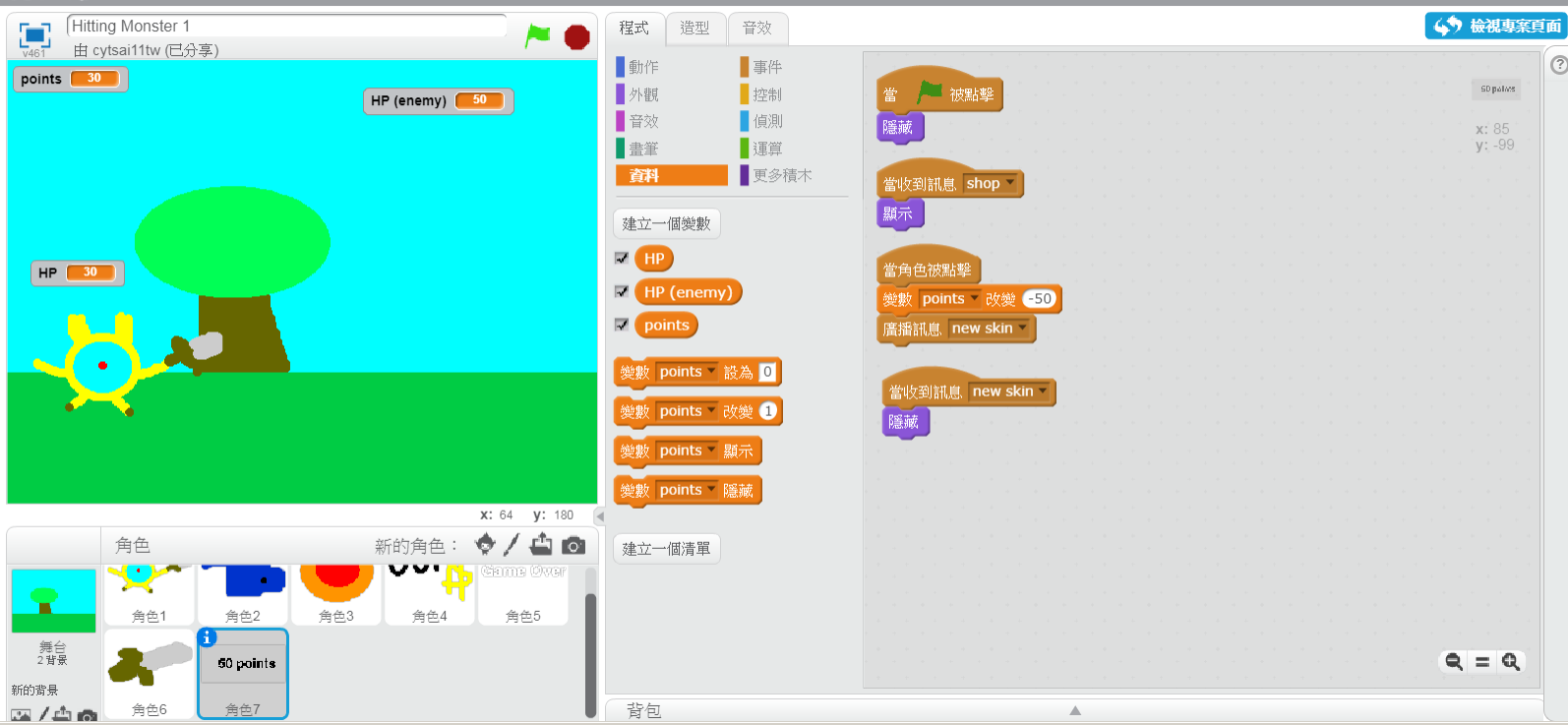Zoom in the scripts area

[1511, 662]
